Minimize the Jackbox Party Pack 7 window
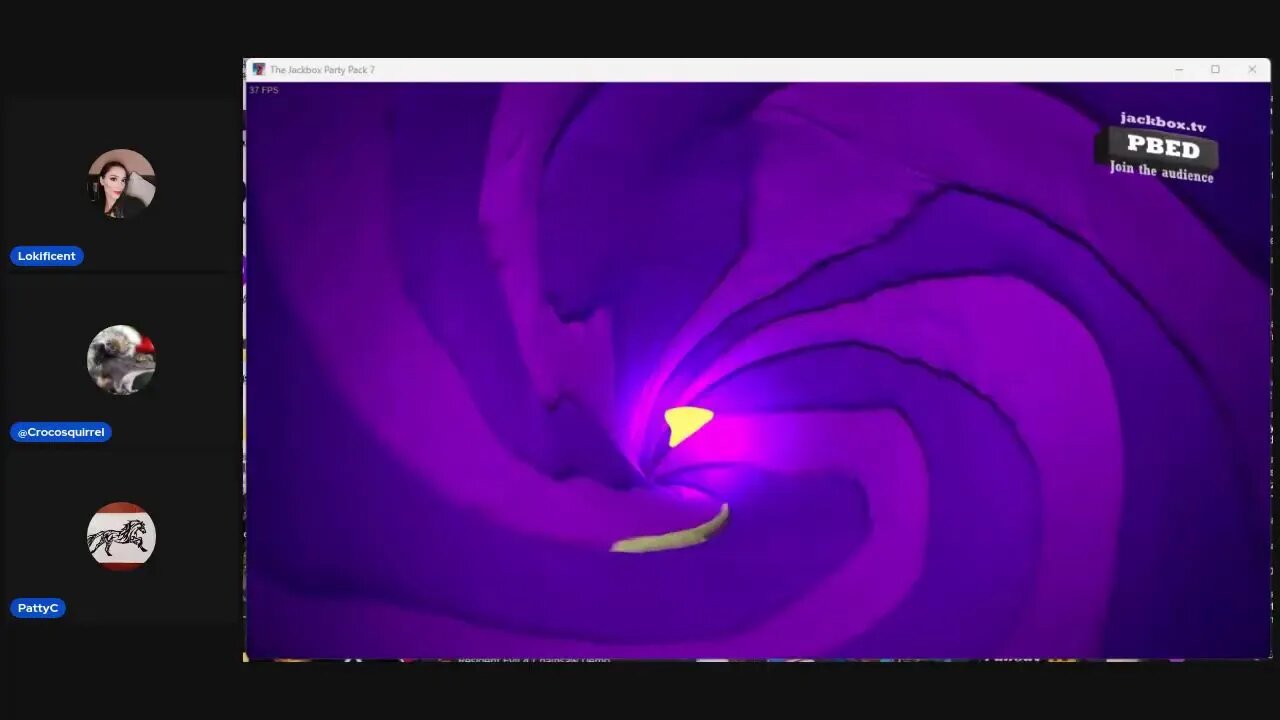 click(x=1179, y=70)
